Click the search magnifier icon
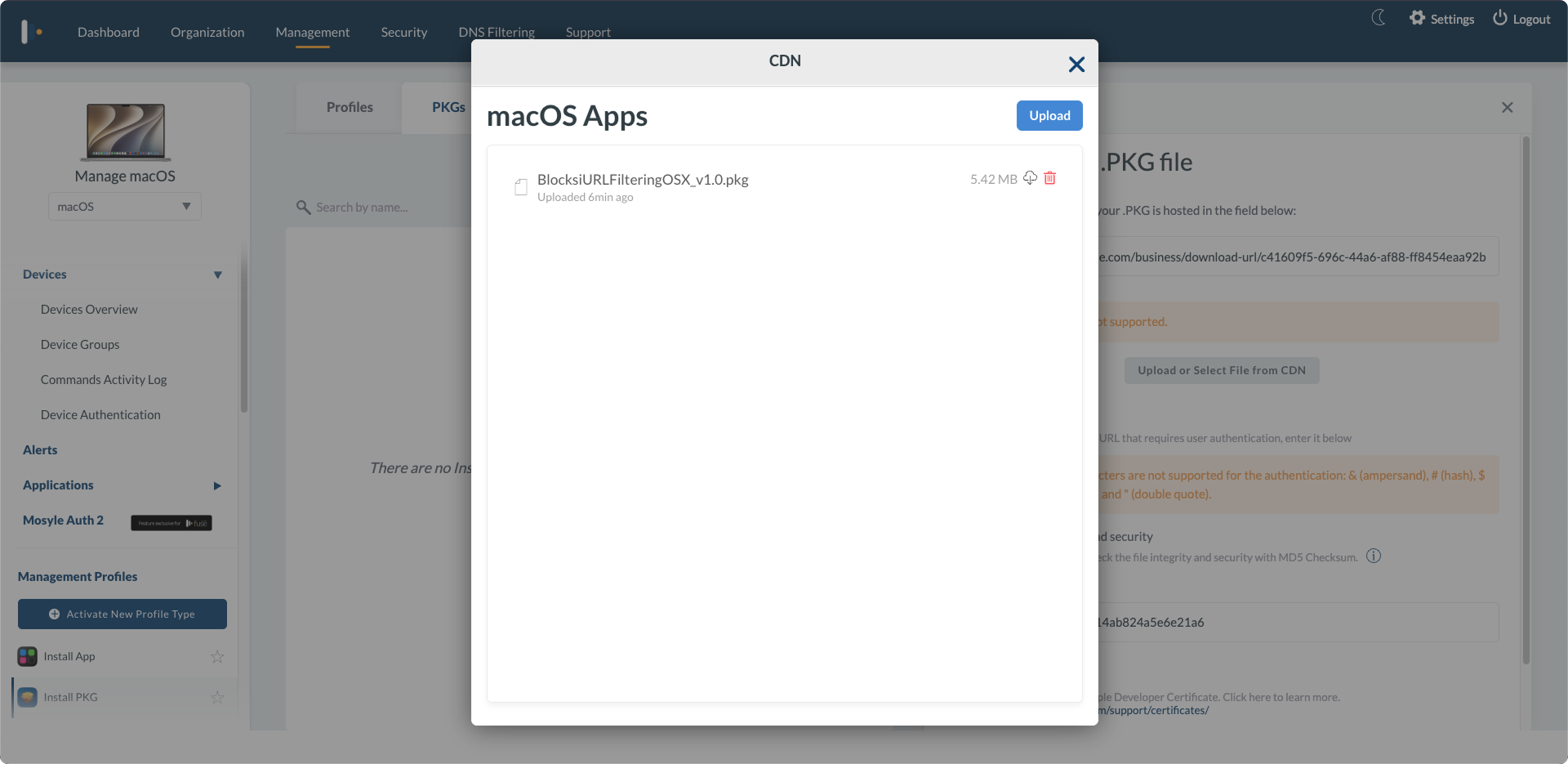The height and width of the screenshot is (764, 1568). click(x=303, y=208)
